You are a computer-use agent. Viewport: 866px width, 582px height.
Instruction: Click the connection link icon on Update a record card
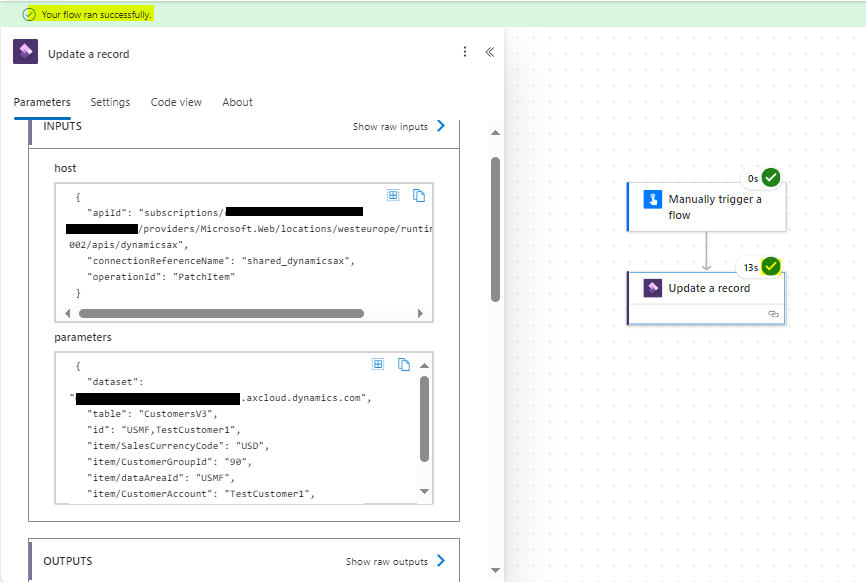pyautogui.click(x=773, y=314)
